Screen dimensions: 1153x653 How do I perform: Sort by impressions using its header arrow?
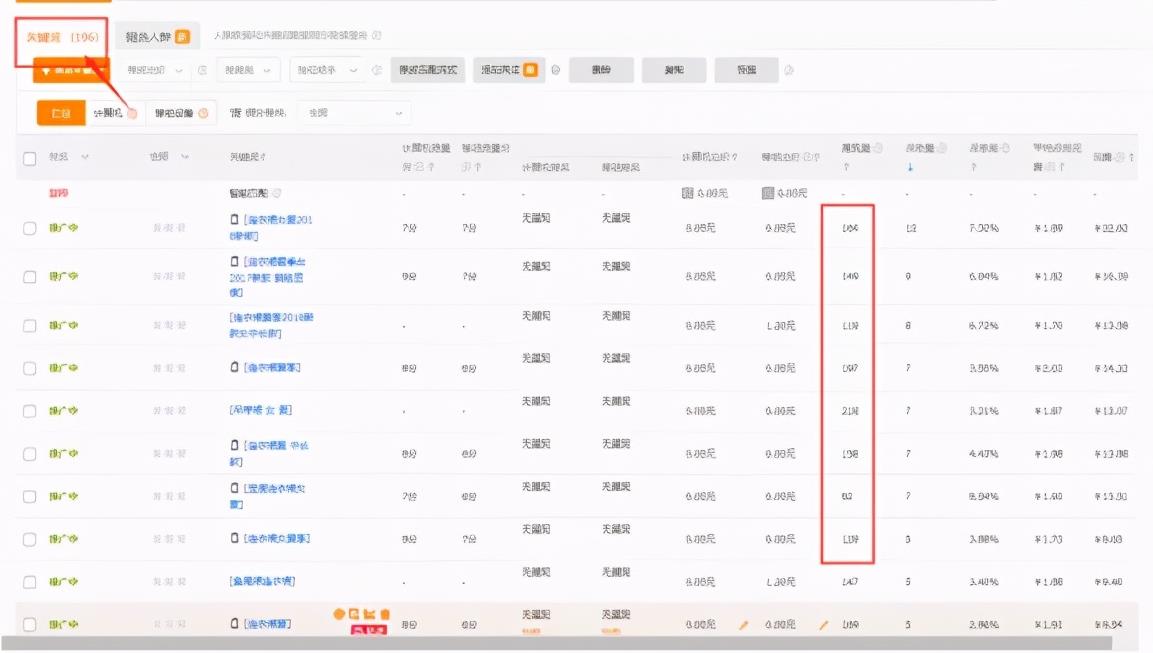[x=846, y=167]
